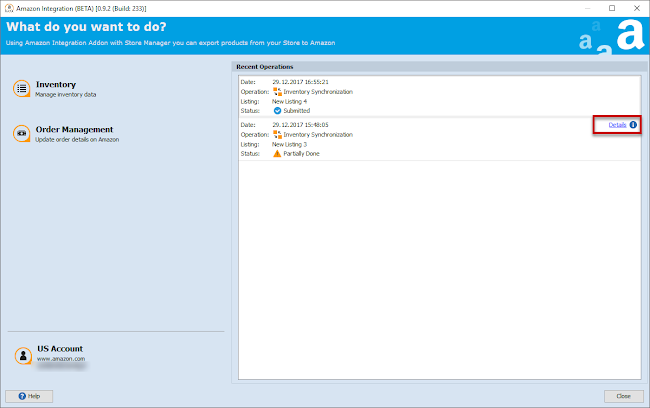Click 'Inventory Synchronization' text for New Listing 3
The height and width of the screenshot is (408, 650).
(318, 134)
